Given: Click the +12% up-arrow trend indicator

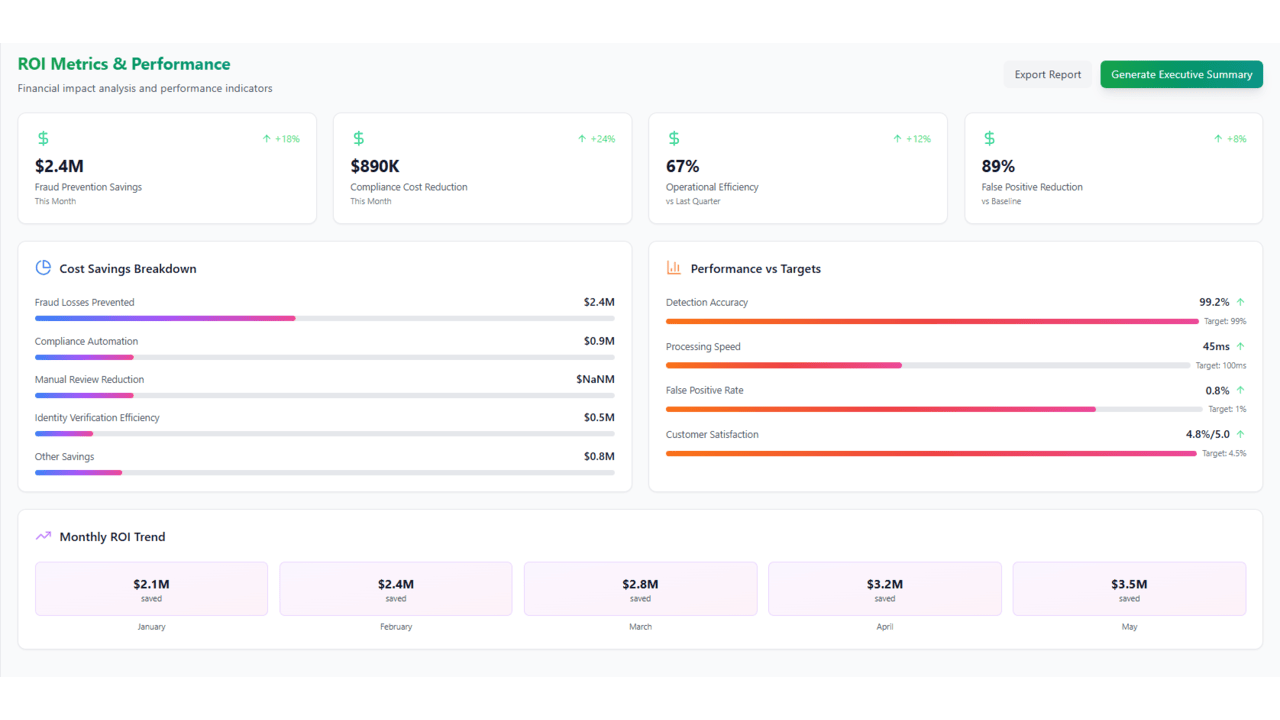Looking at the screenshot, I should click(x=912, y=139).
